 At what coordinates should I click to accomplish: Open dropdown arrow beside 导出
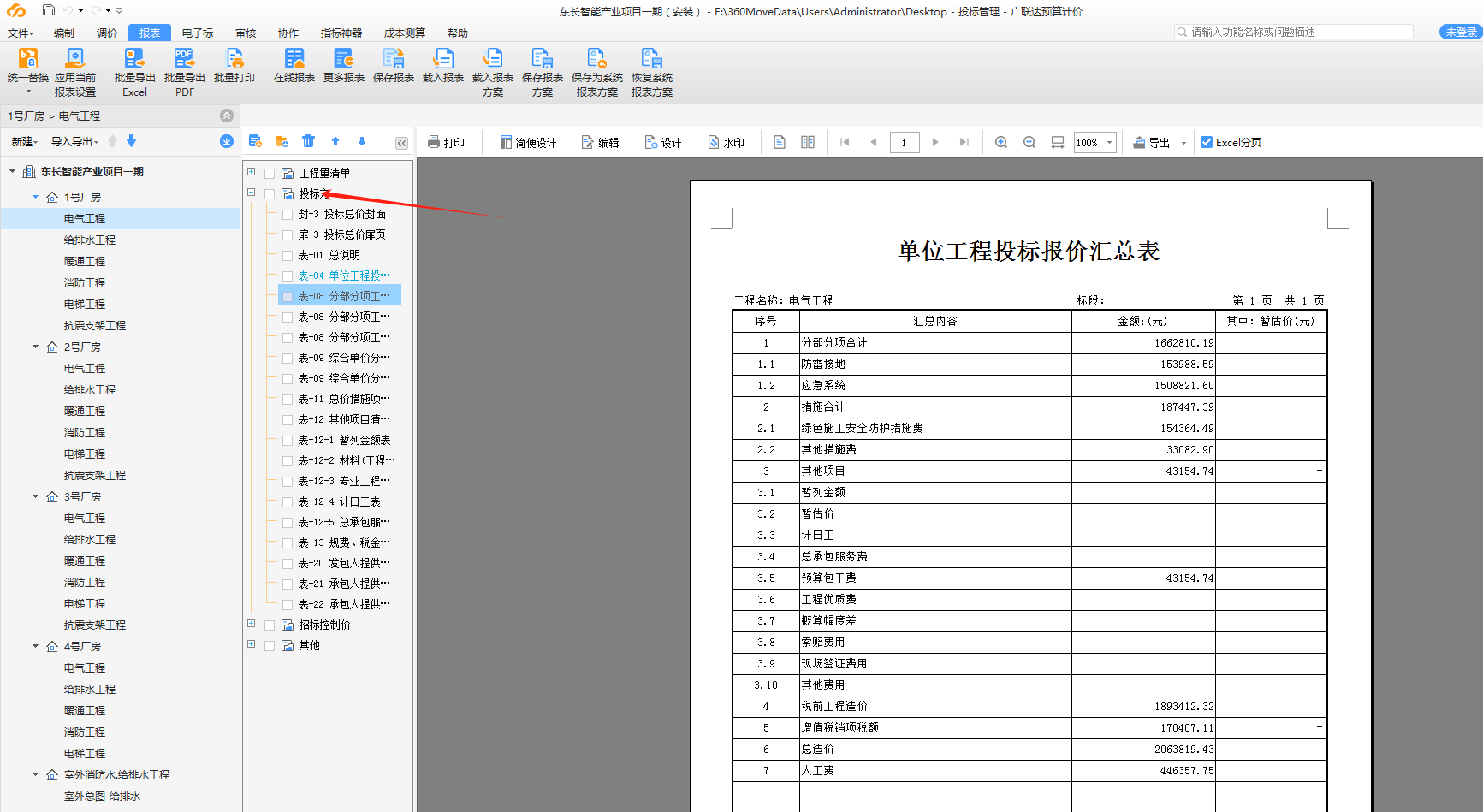1183,143
